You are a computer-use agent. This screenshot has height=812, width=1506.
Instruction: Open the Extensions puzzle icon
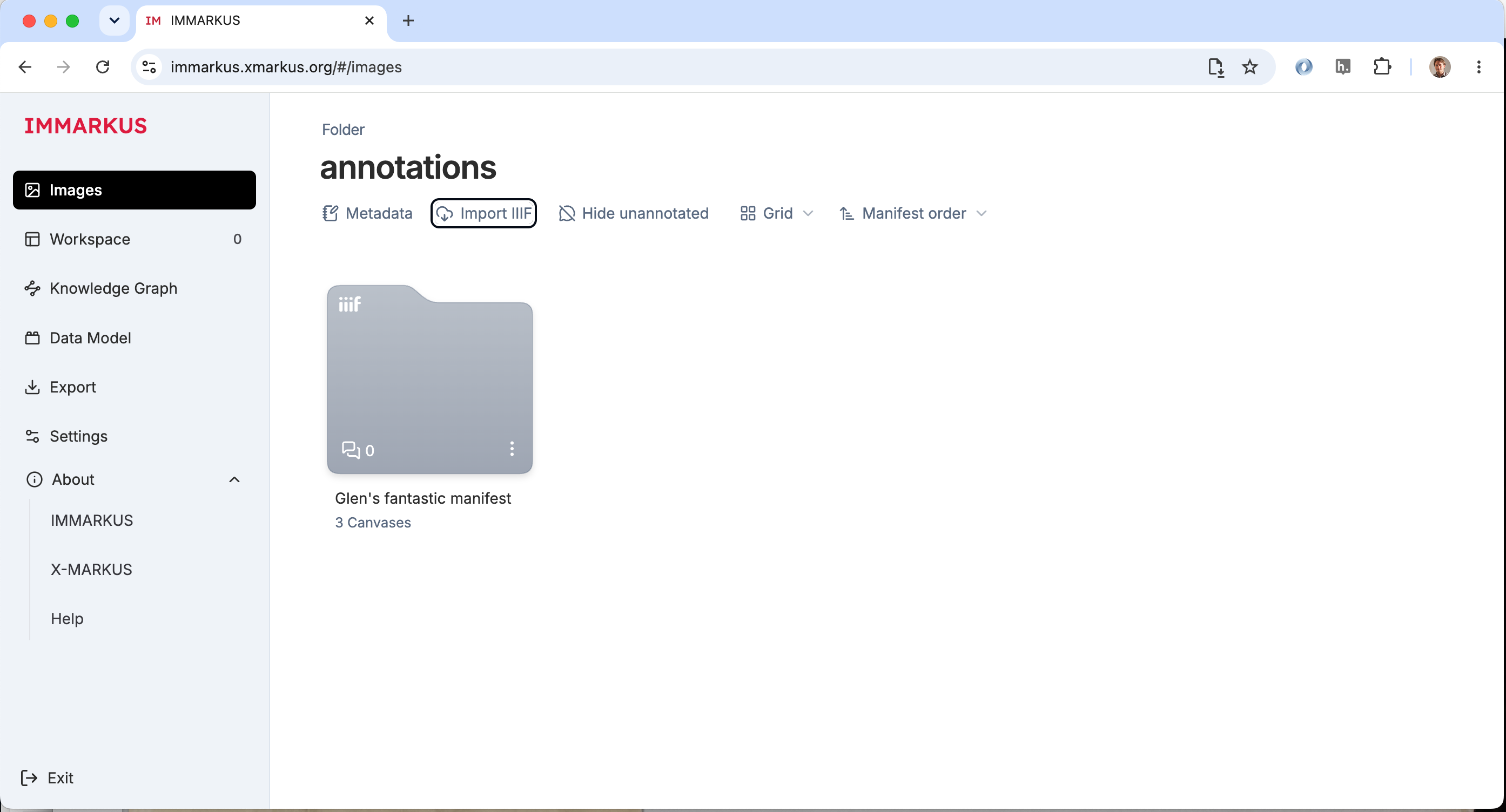point(1382,67)
